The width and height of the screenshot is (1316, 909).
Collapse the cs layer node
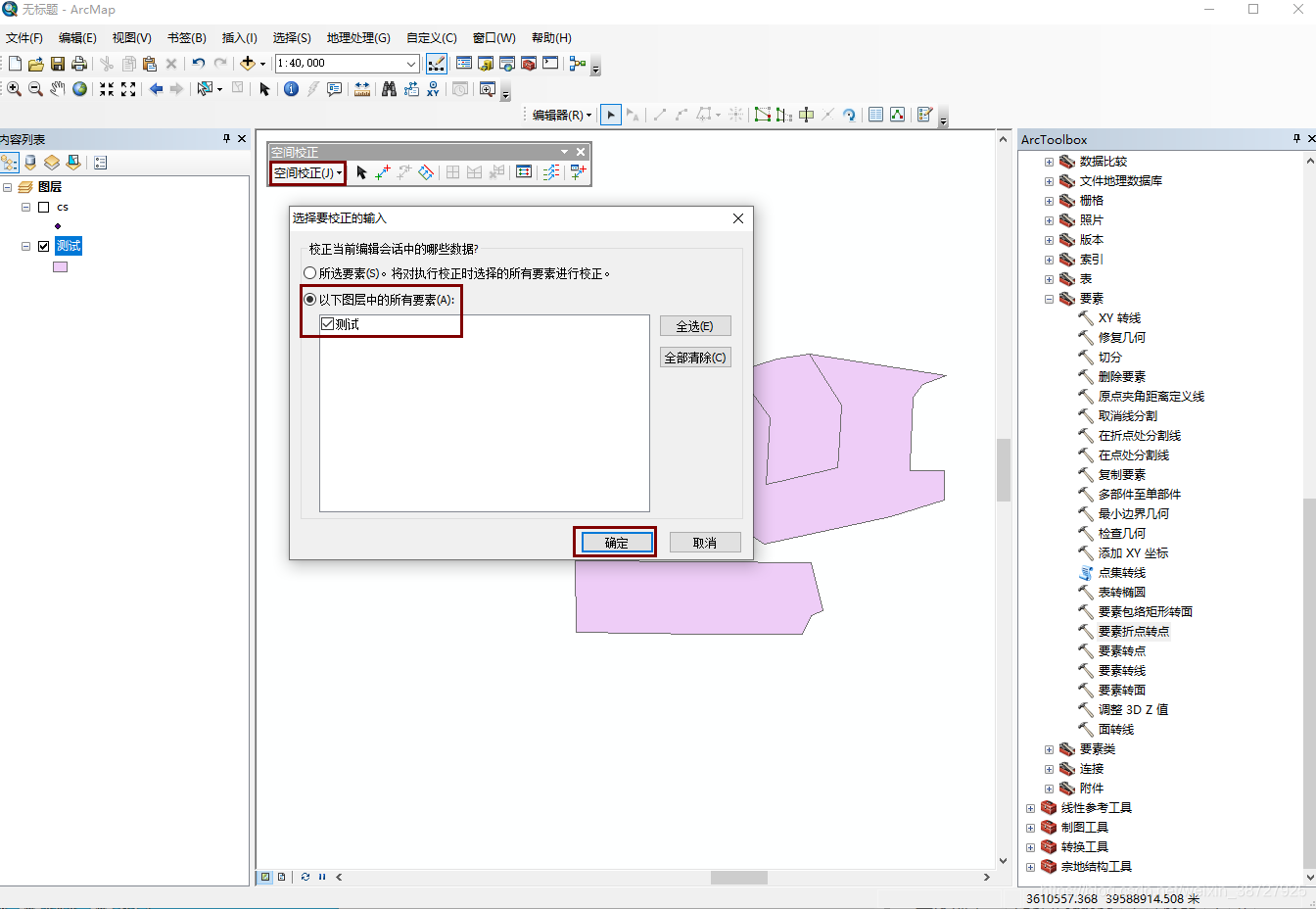pos(26,207)
